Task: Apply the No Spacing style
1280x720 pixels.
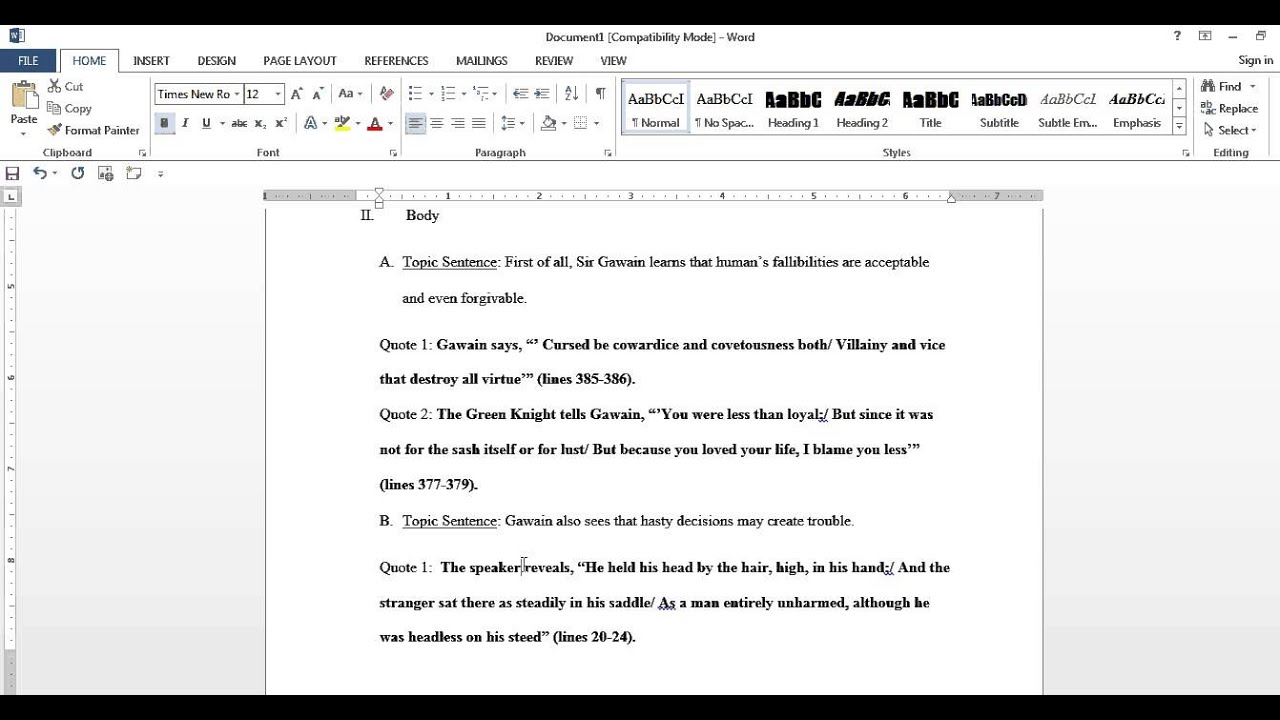Action: pyautogui.click(x=724, y=108)
